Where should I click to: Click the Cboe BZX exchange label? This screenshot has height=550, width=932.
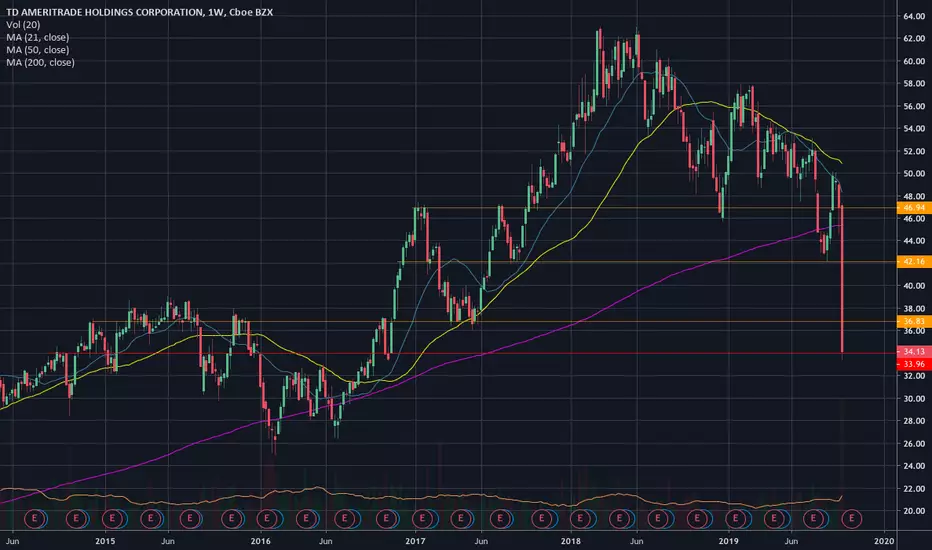[251, 12]
